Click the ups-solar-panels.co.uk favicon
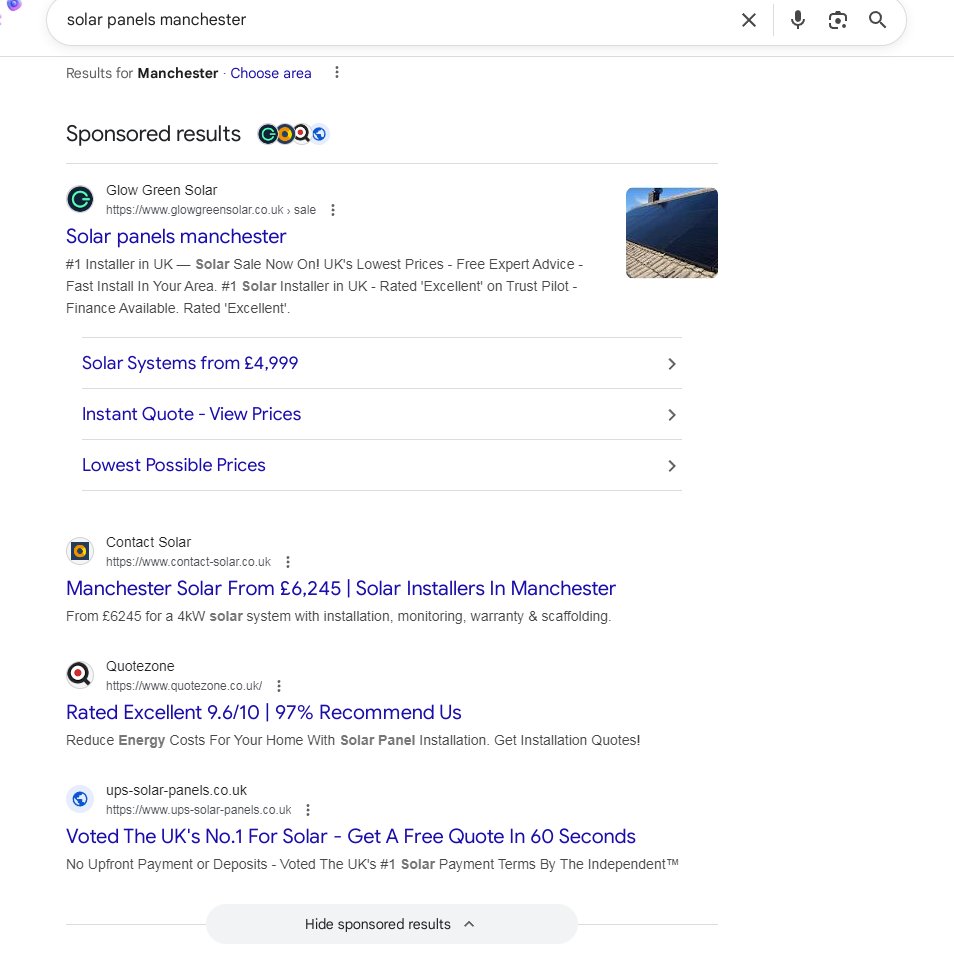The height and width of the screenshot is (956, 954). [80, 798]
